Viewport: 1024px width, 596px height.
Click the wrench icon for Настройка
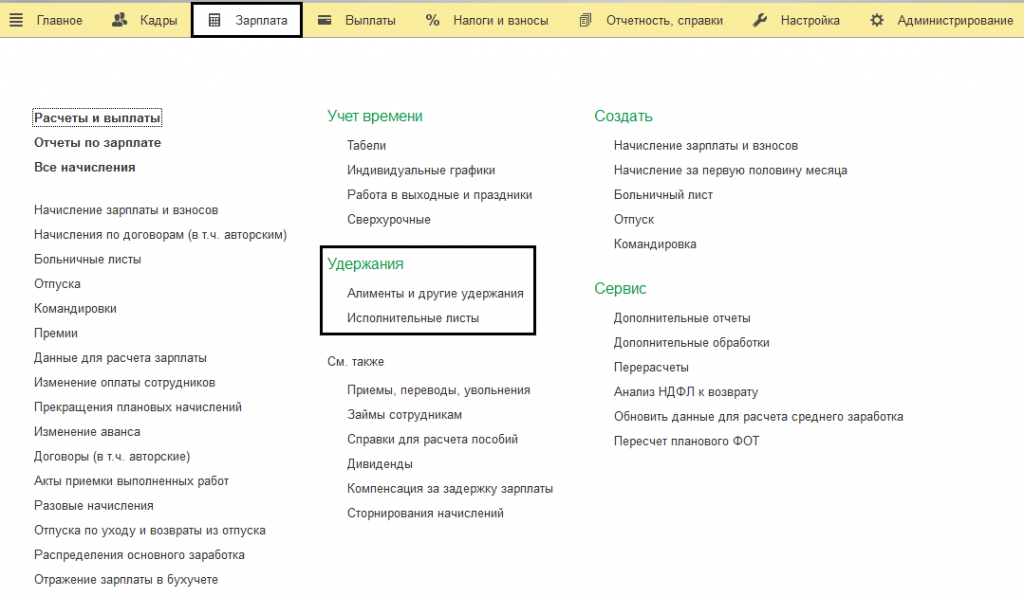click(x=760, y=20)
